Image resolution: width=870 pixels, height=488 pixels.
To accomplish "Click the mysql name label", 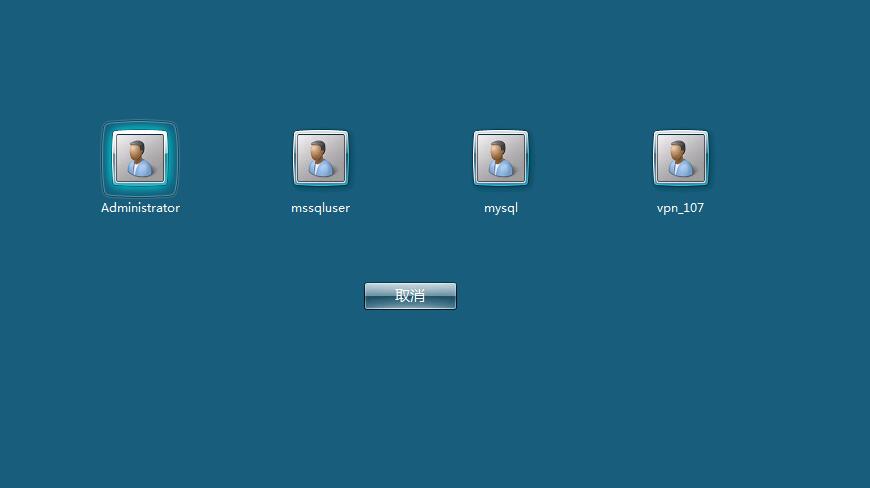I will pos(501,209).
